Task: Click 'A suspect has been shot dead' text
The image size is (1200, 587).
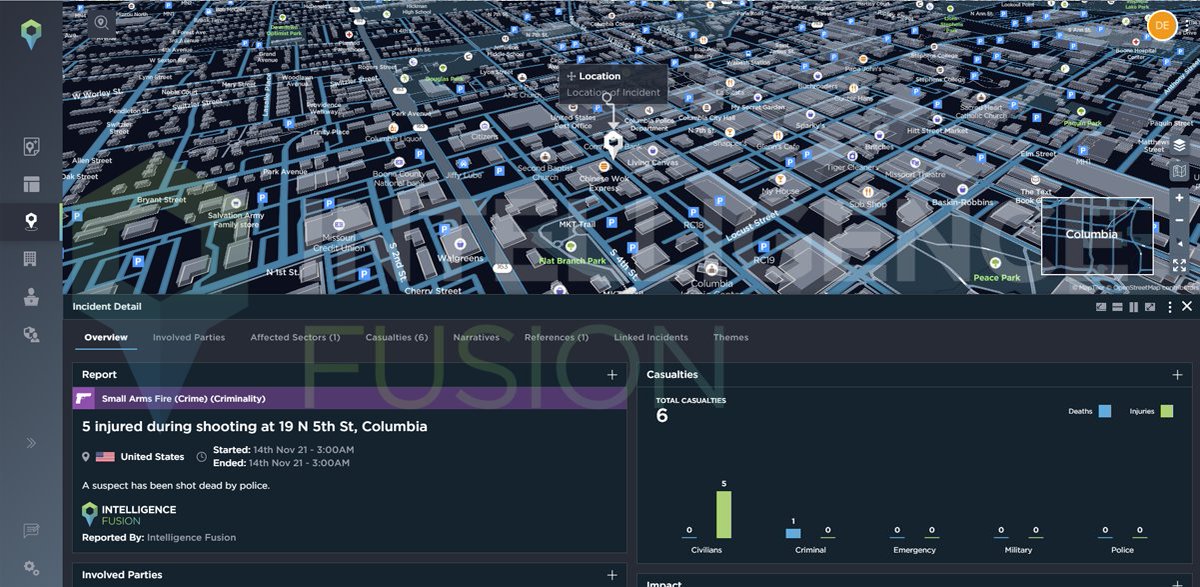Action: [176, 485]
